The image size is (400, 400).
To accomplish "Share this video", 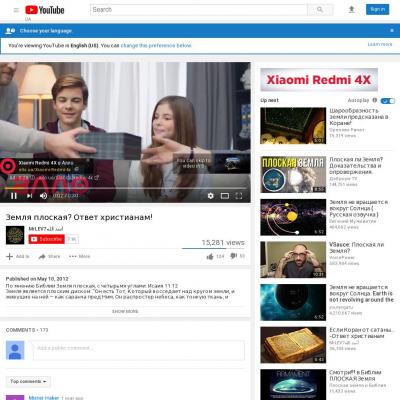I will click(49, 256).
